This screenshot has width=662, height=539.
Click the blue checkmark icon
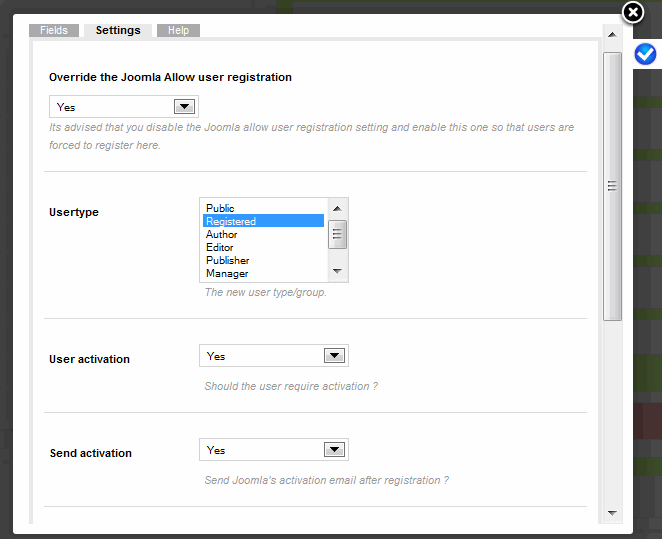[x=645, y=54]
